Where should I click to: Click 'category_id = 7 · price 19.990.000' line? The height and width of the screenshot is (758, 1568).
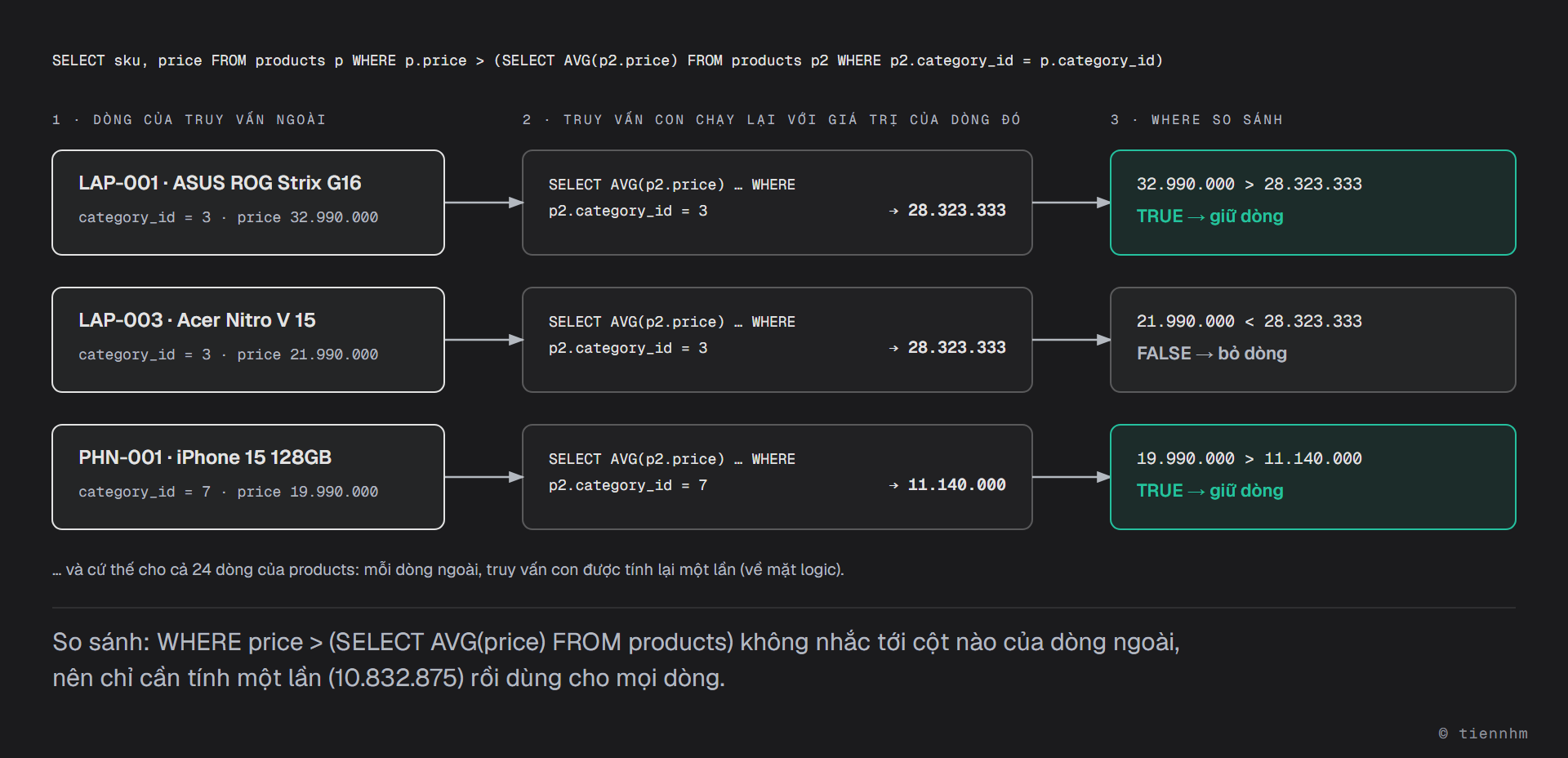(x=228, y=492)
